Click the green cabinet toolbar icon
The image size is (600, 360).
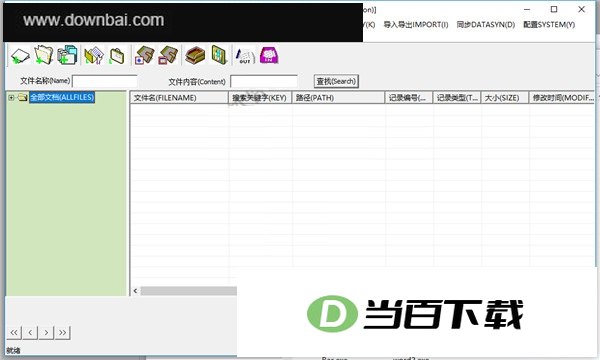coord(220,55)
